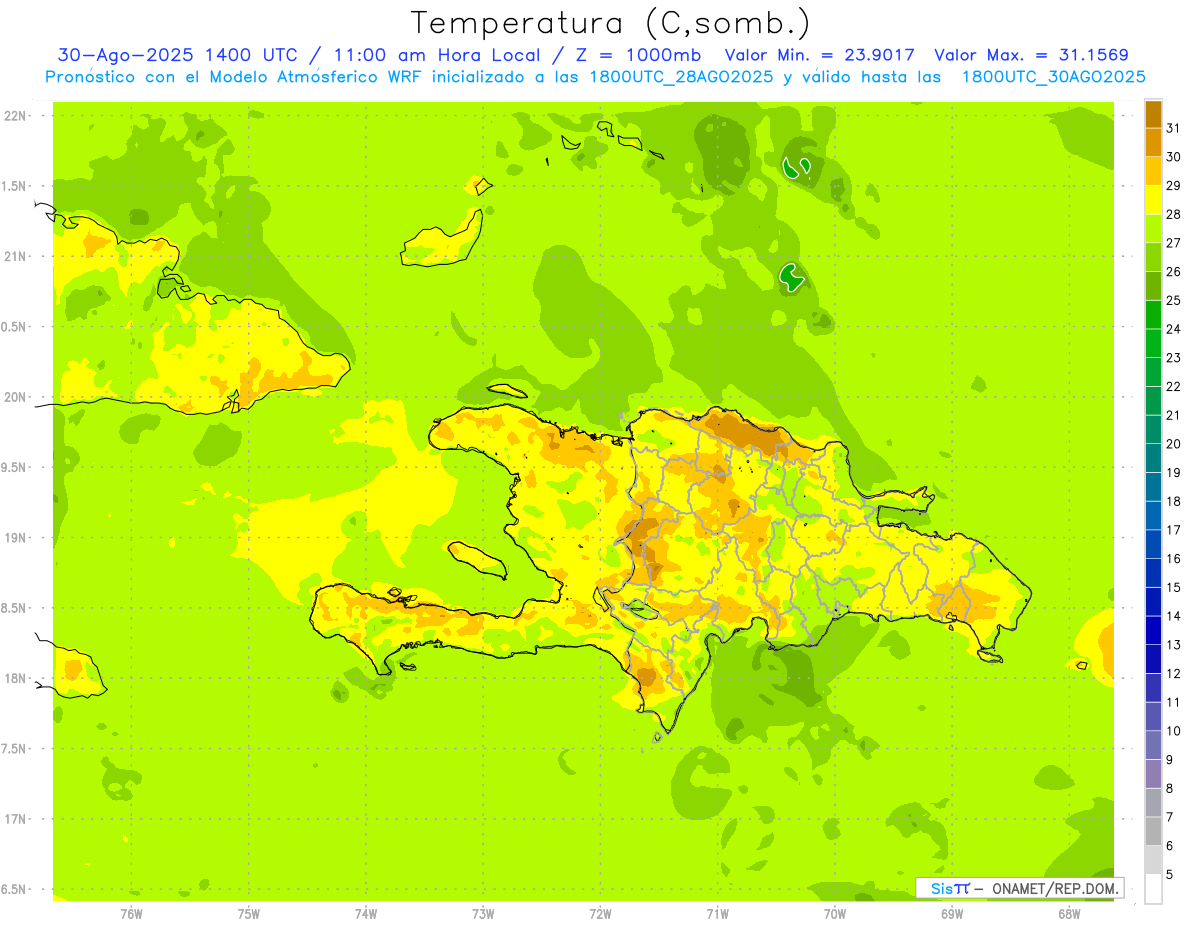The width and height of the screenshot is (1200, 927).
Task: Click the "ONAMET/REP.DOM." credit label
Action: tap(1056, 888)
